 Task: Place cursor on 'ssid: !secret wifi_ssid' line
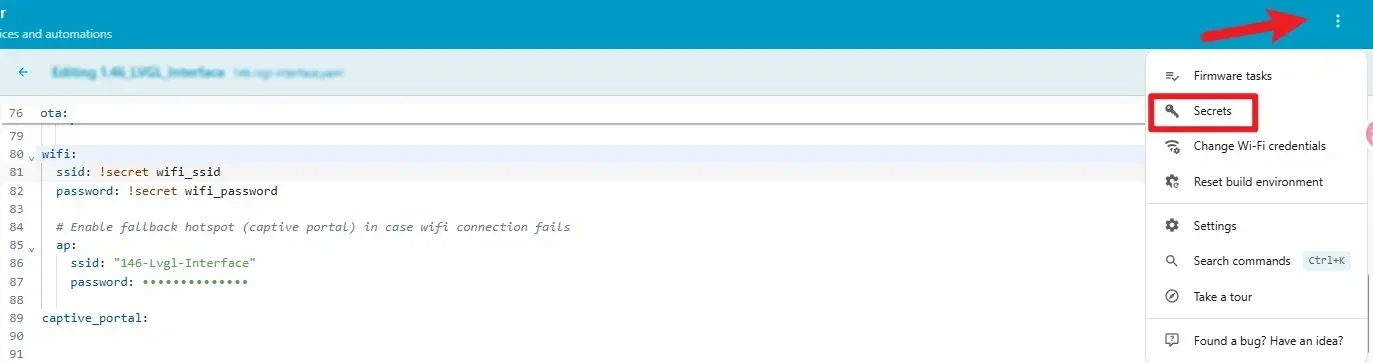(138, 172)
